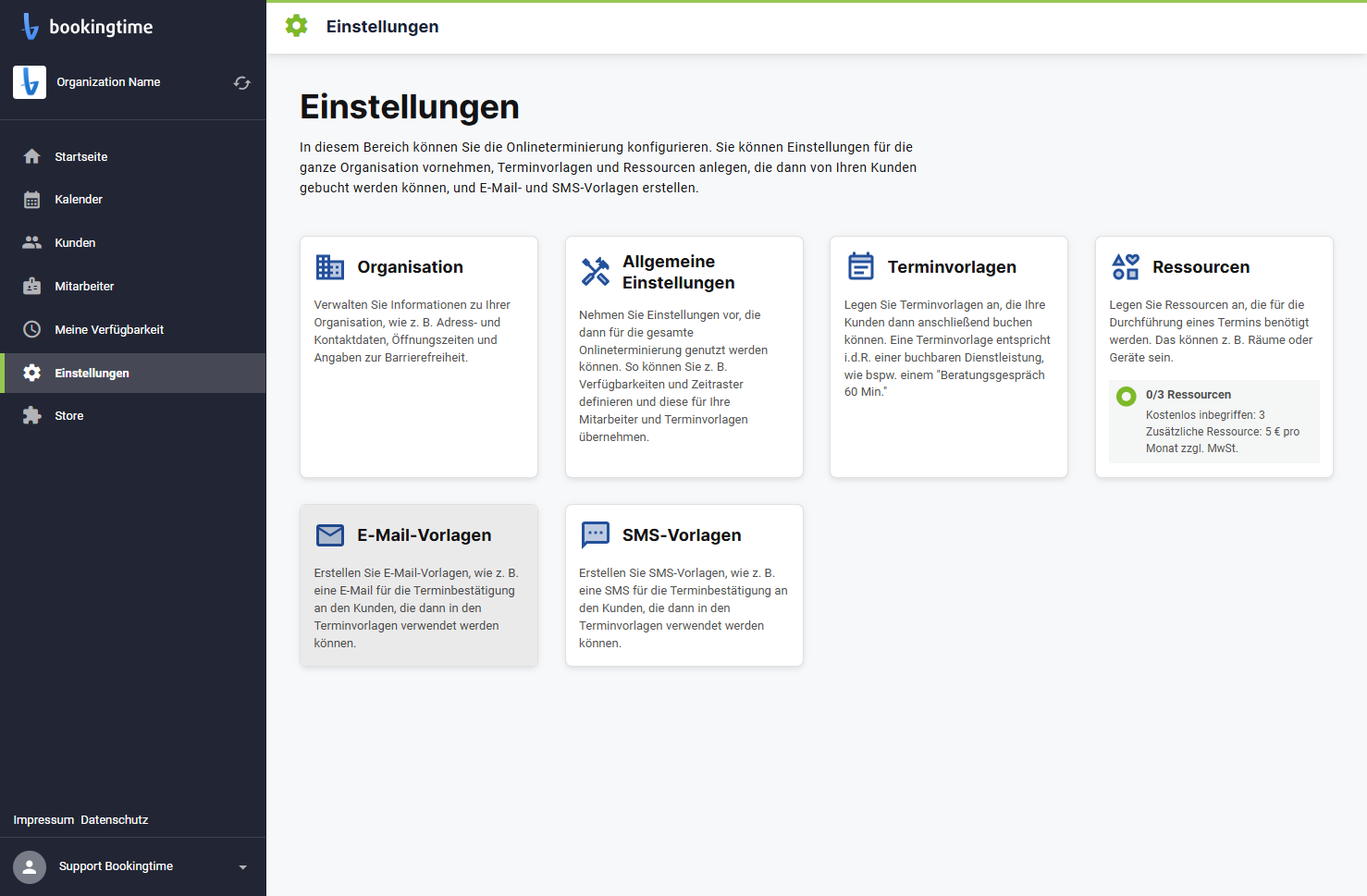Open the Organisation card title
The height and width of the screenshot is (896, 1367).
pyautogui.click(x=411, y=267)
